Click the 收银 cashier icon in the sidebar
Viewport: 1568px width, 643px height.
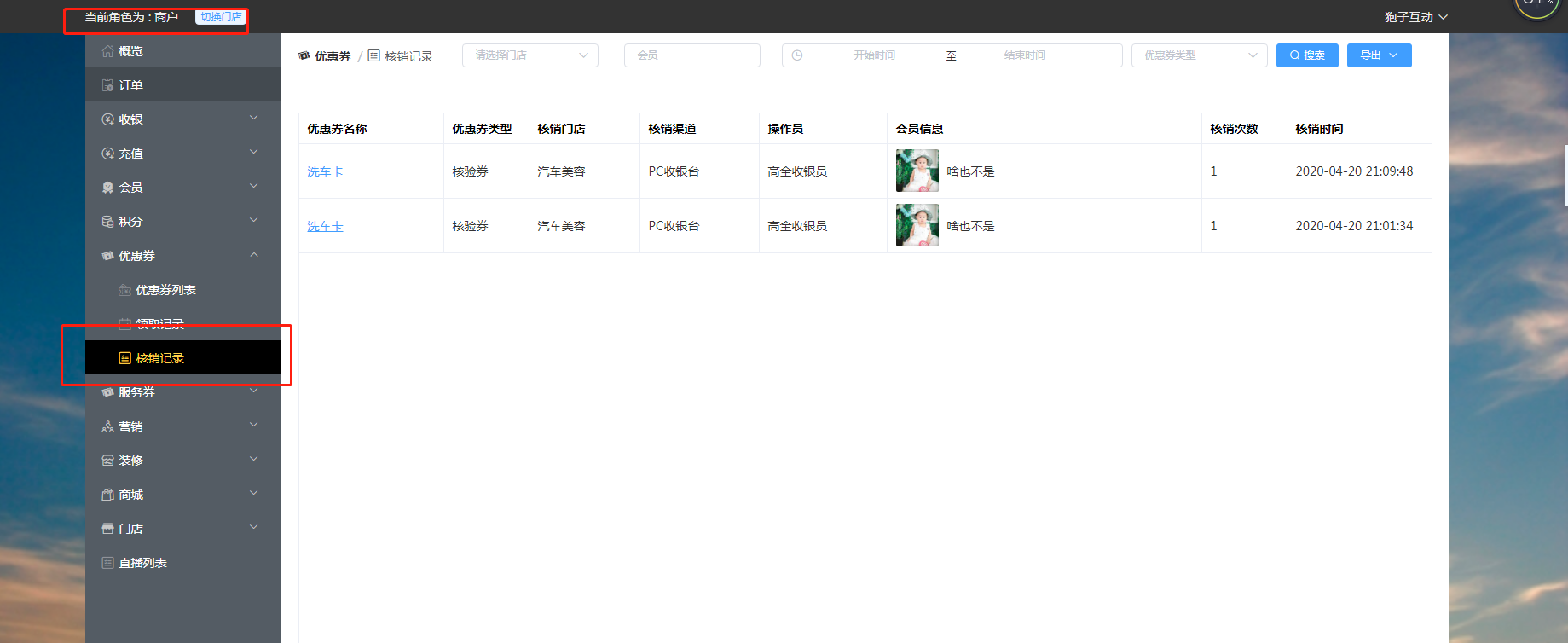pos(107,119)
